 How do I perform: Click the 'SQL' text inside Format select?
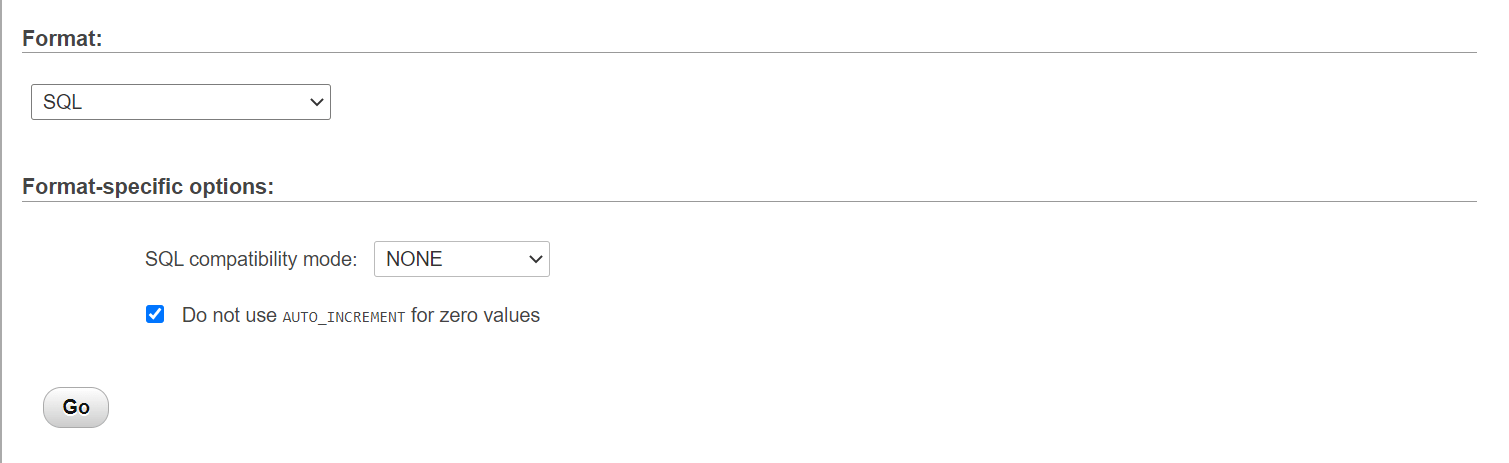click(62, 102)
